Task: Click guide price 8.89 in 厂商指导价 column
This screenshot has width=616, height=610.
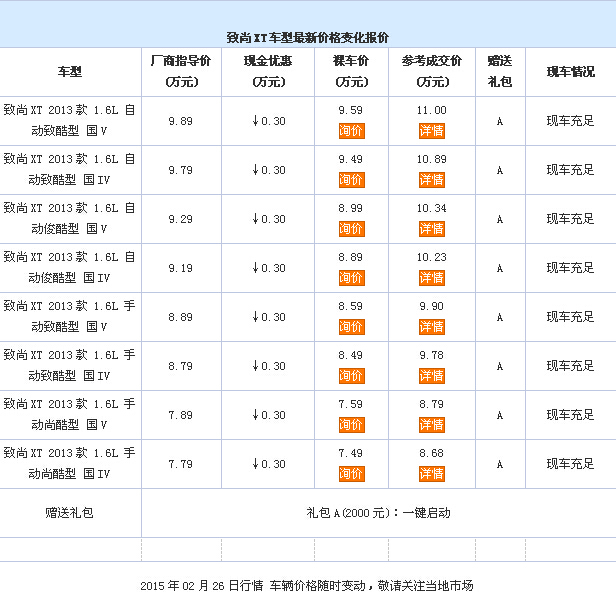Action: [x=181, y=317]
